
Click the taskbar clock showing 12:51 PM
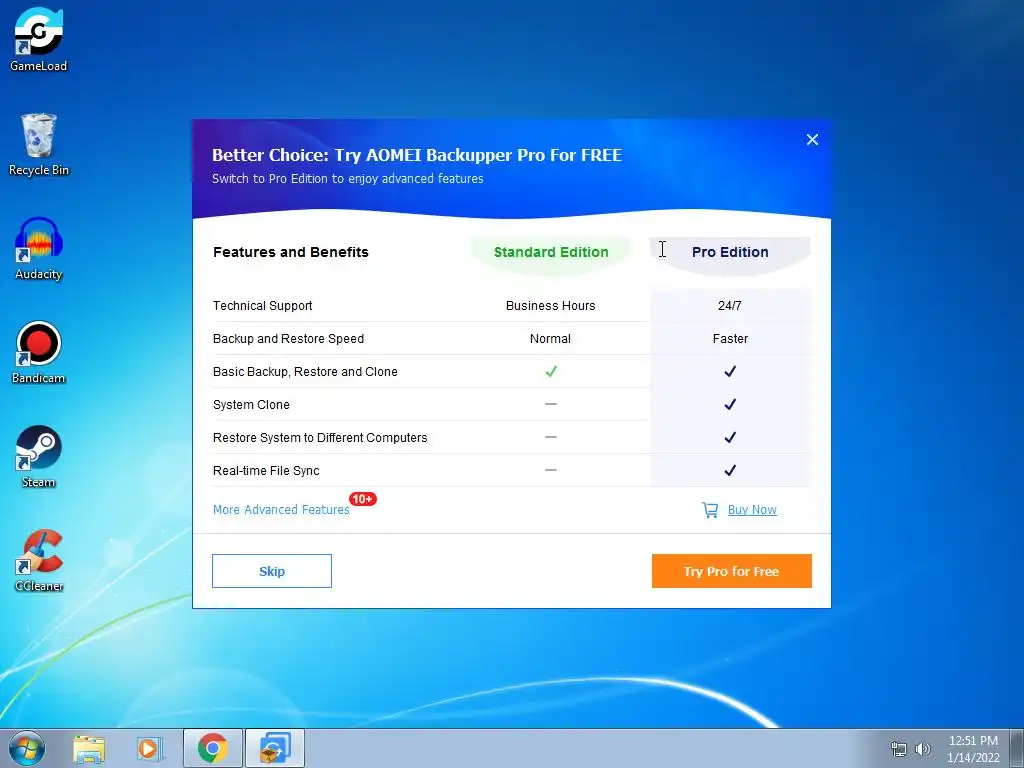pyautogui.click(x=973, y=749)
